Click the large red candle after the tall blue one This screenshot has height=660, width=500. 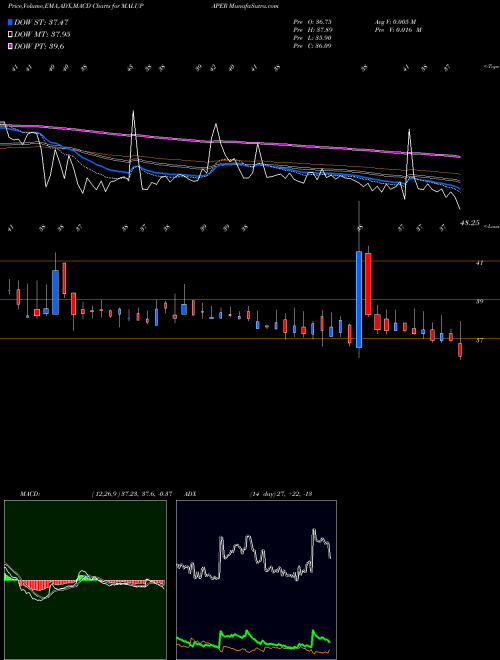point(368,284)
